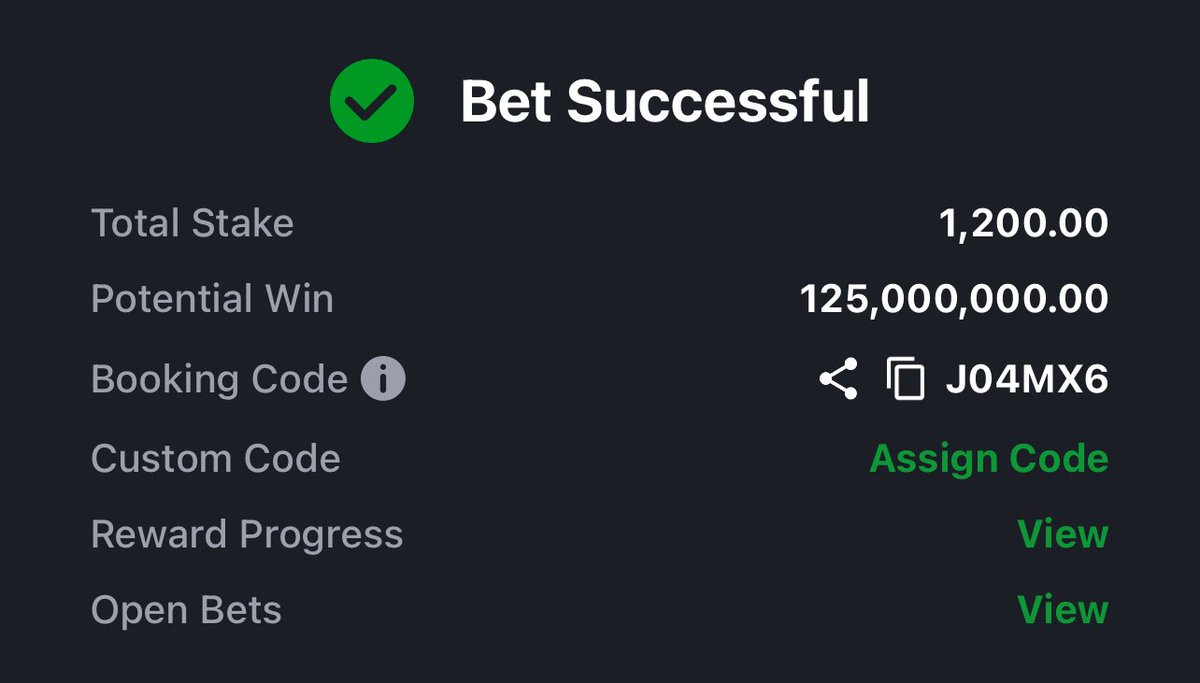
Task: Select the J04MX6 booking code text
Action: coord(1027,380)
